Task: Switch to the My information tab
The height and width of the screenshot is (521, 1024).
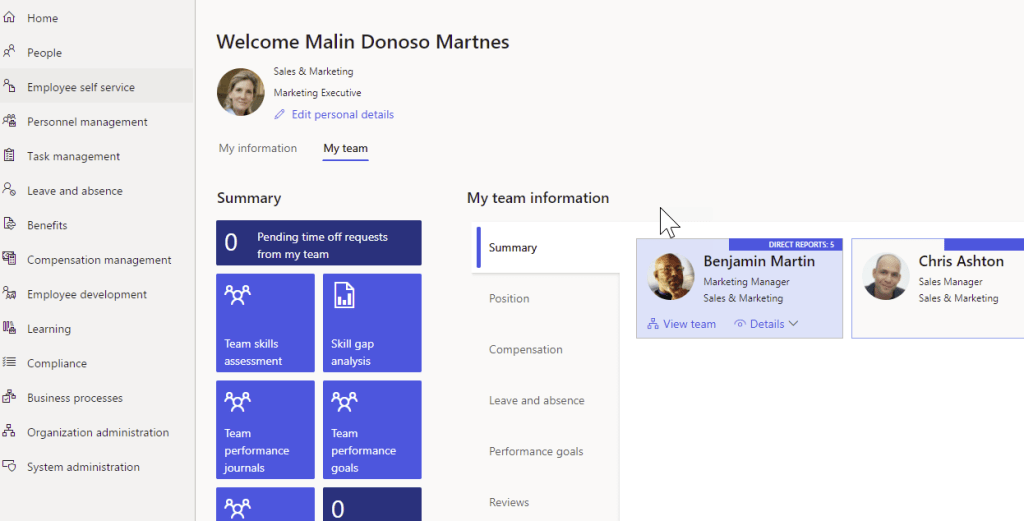Action: click(x=258, y=148)
